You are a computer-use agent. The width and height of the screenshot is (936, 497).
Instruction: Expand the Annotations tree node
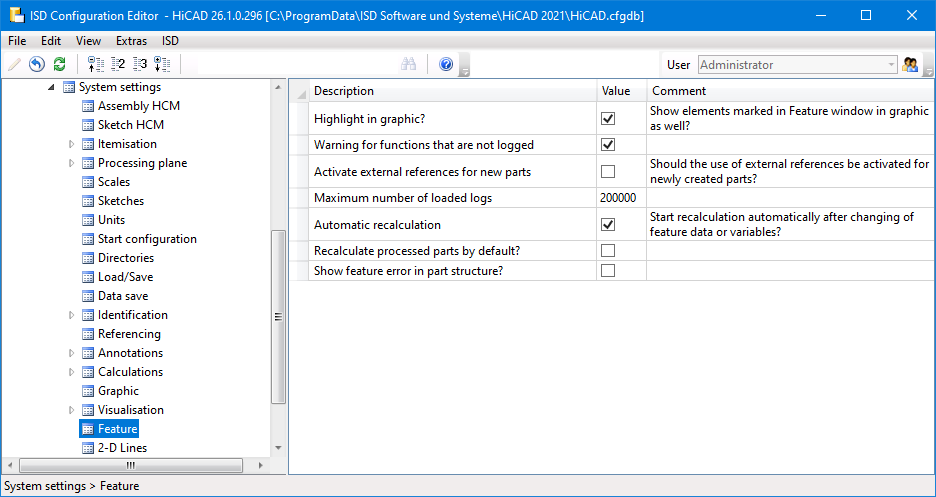pyautogui.click(x=72, y=353)
